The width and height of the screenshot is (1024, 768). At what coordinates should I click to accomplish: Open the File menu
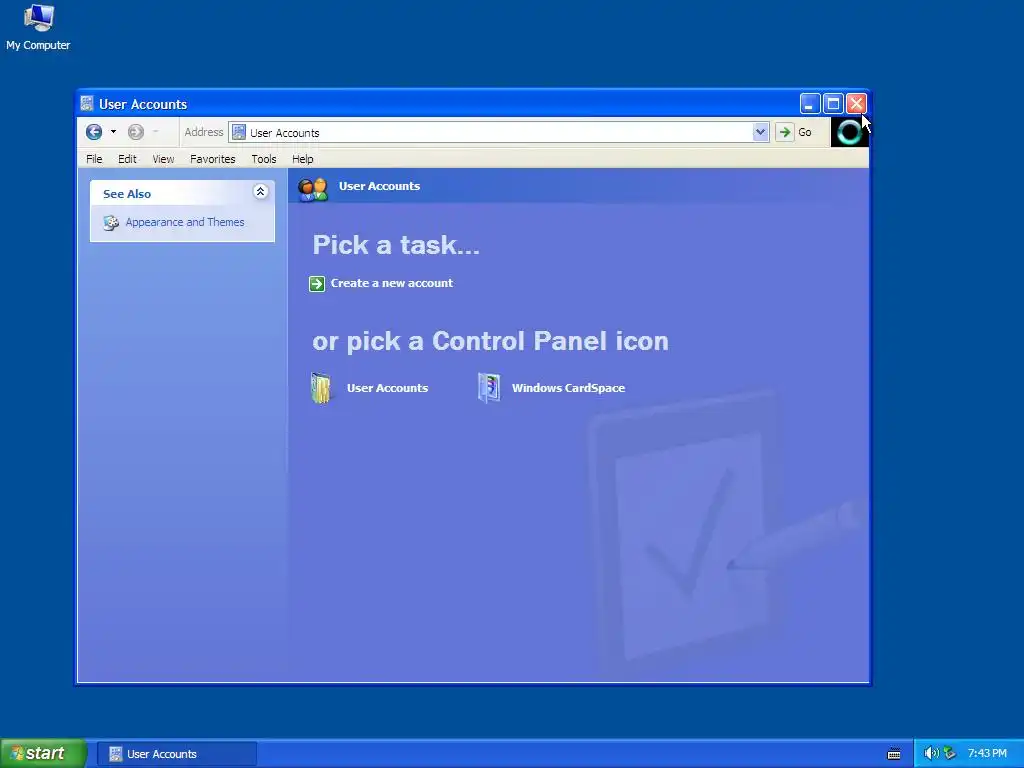coord(94,159)
